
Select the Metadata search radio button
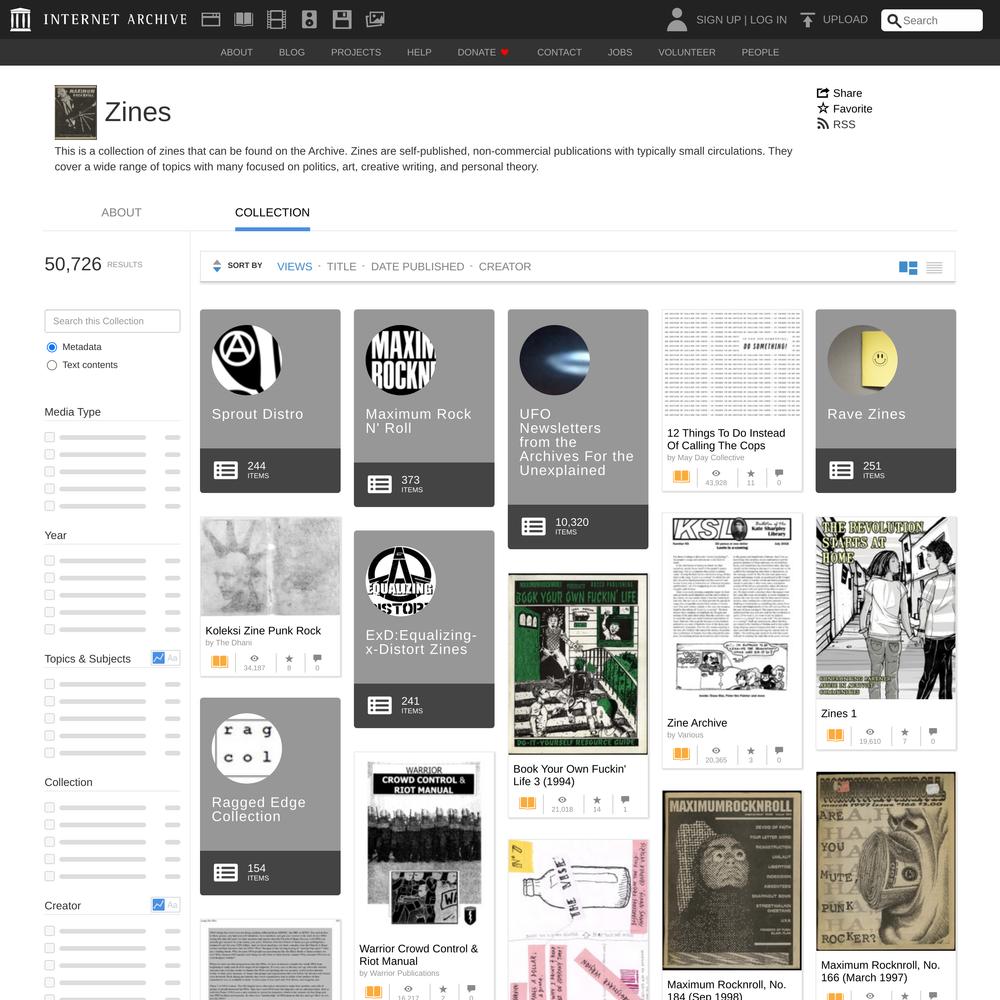click(x=52, y=347)
